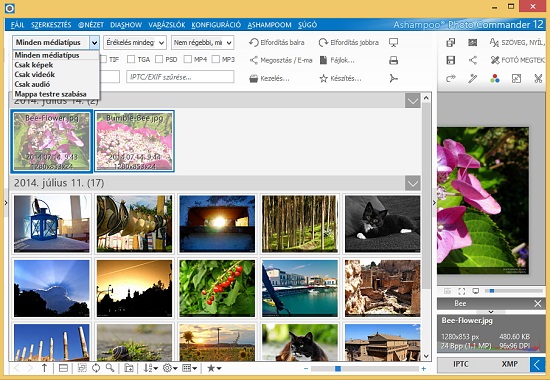Viewport: 550px width, 380px height.
Task: Click plus to enlarge thumbnails
Action: coord(424,369)
